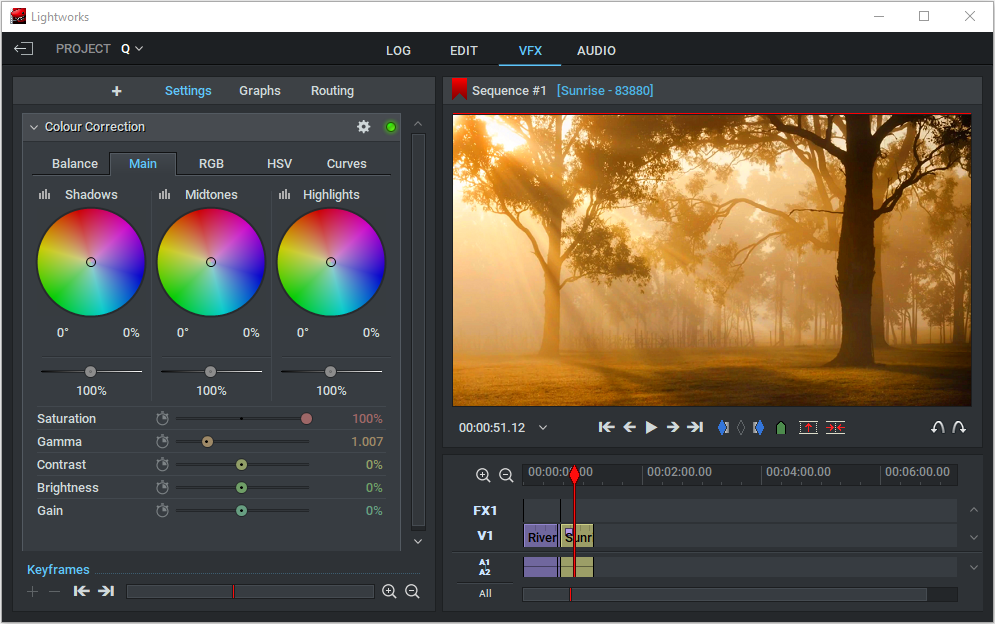
Task: Click the Brightness slider handle
Action: pyautogui.click(x=241, y=488)
